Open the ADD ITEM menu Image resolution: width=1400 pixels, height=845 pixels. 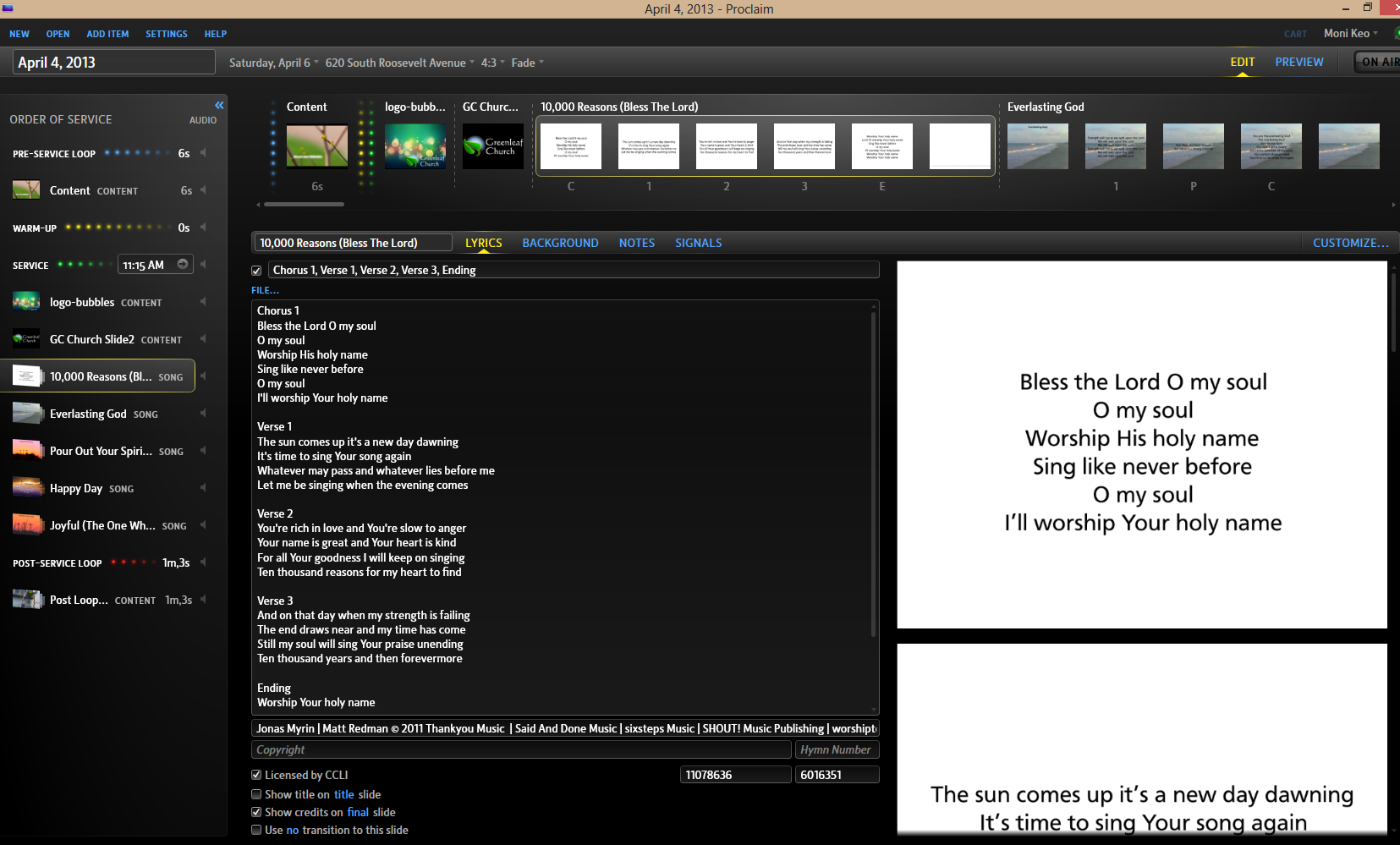[x=107, y=34]
